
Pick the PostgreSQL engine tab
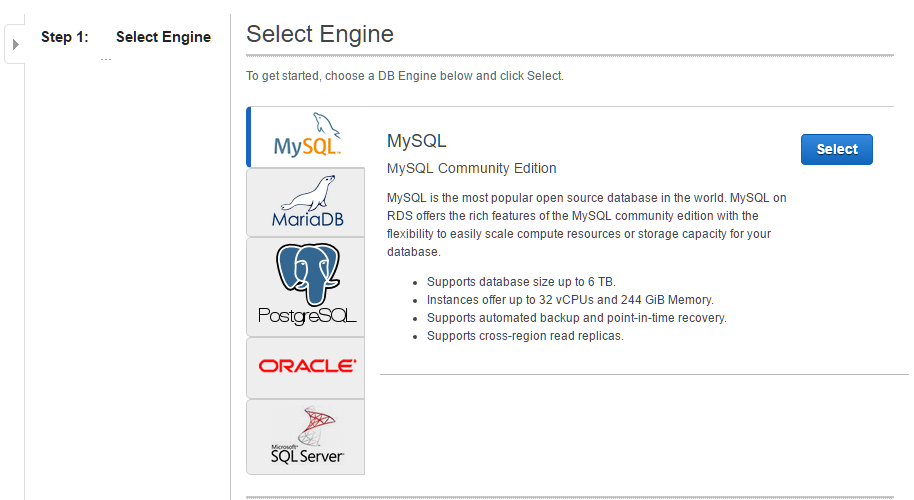305,287
